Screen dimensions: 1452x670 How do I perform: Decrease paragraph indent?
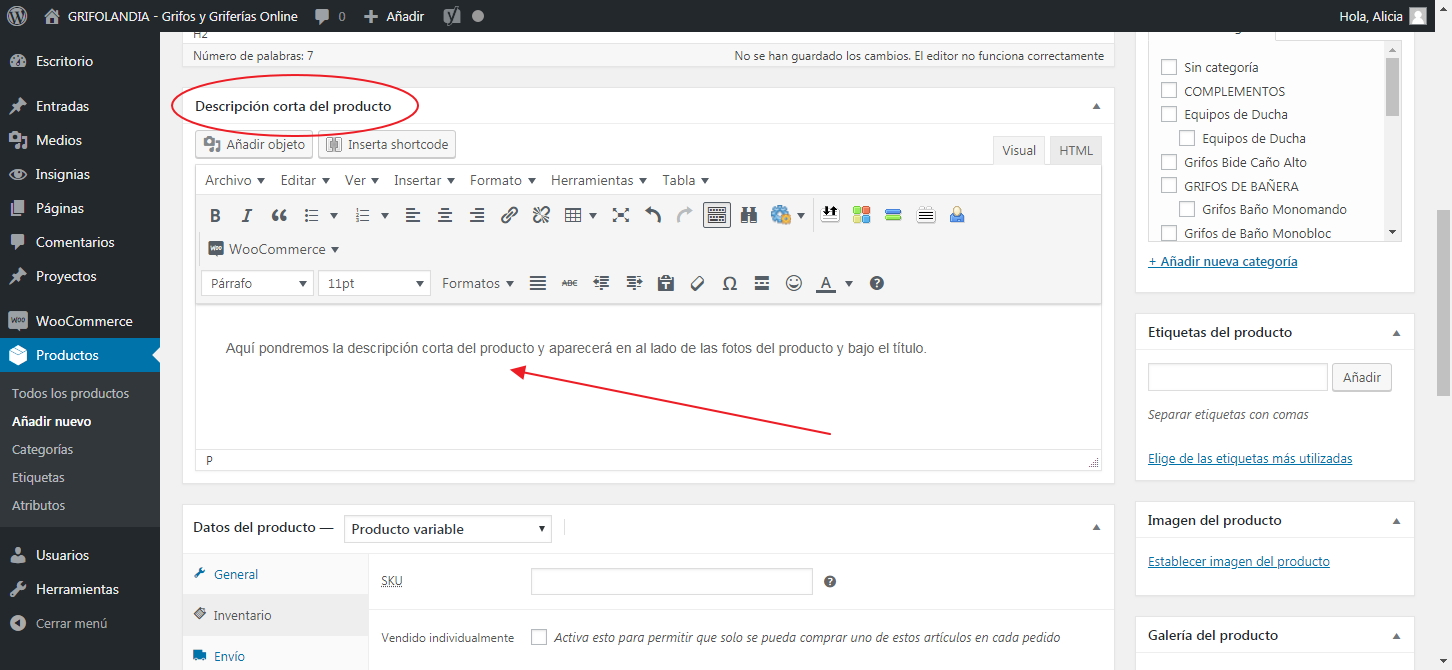(x=602, y=283)
